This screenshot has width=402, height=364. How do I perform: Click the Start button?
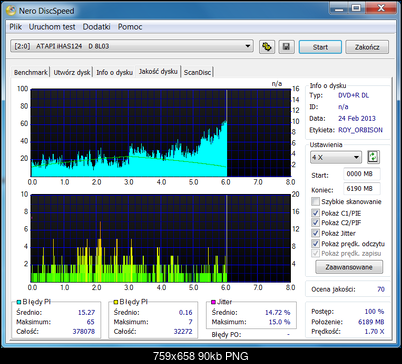click(x=320, y=47)
